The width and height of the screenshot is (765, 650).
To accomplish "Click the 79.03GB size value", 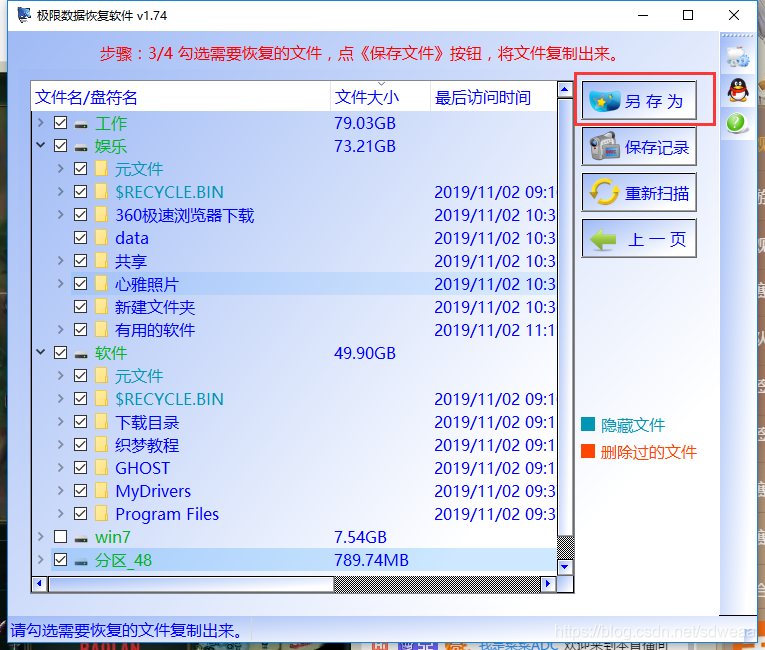I will coord(364,123).
